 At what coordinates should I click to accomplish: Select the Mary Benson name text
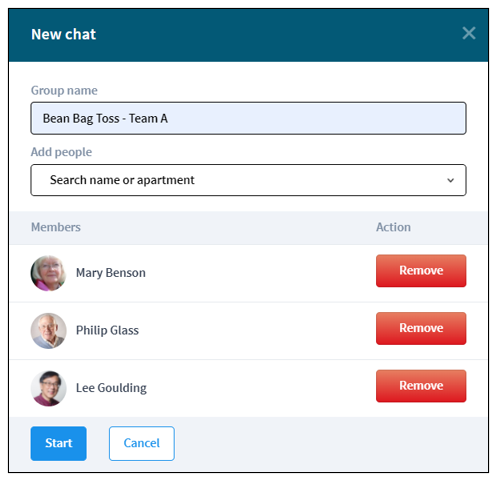point(111,273)
